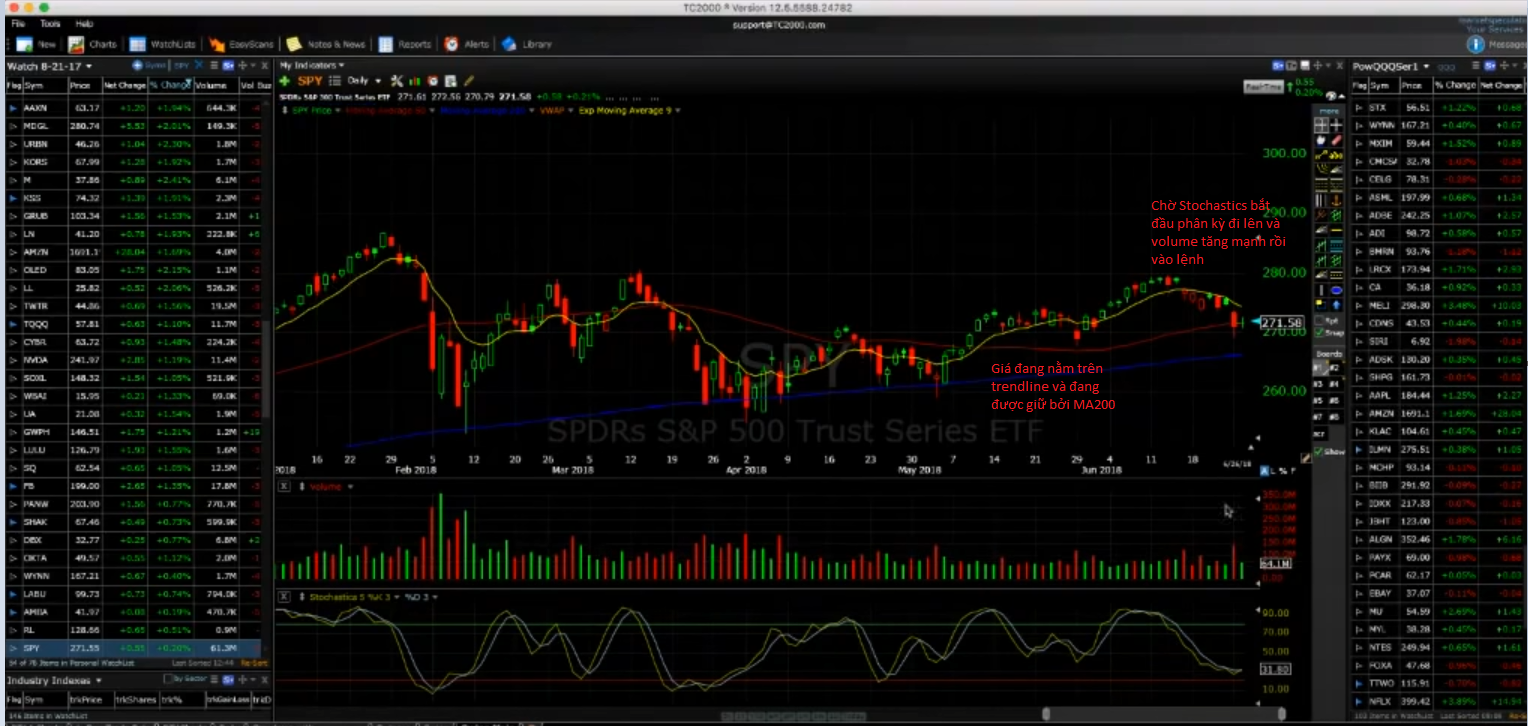Open the Reports toolbar button

pos(405,44)
